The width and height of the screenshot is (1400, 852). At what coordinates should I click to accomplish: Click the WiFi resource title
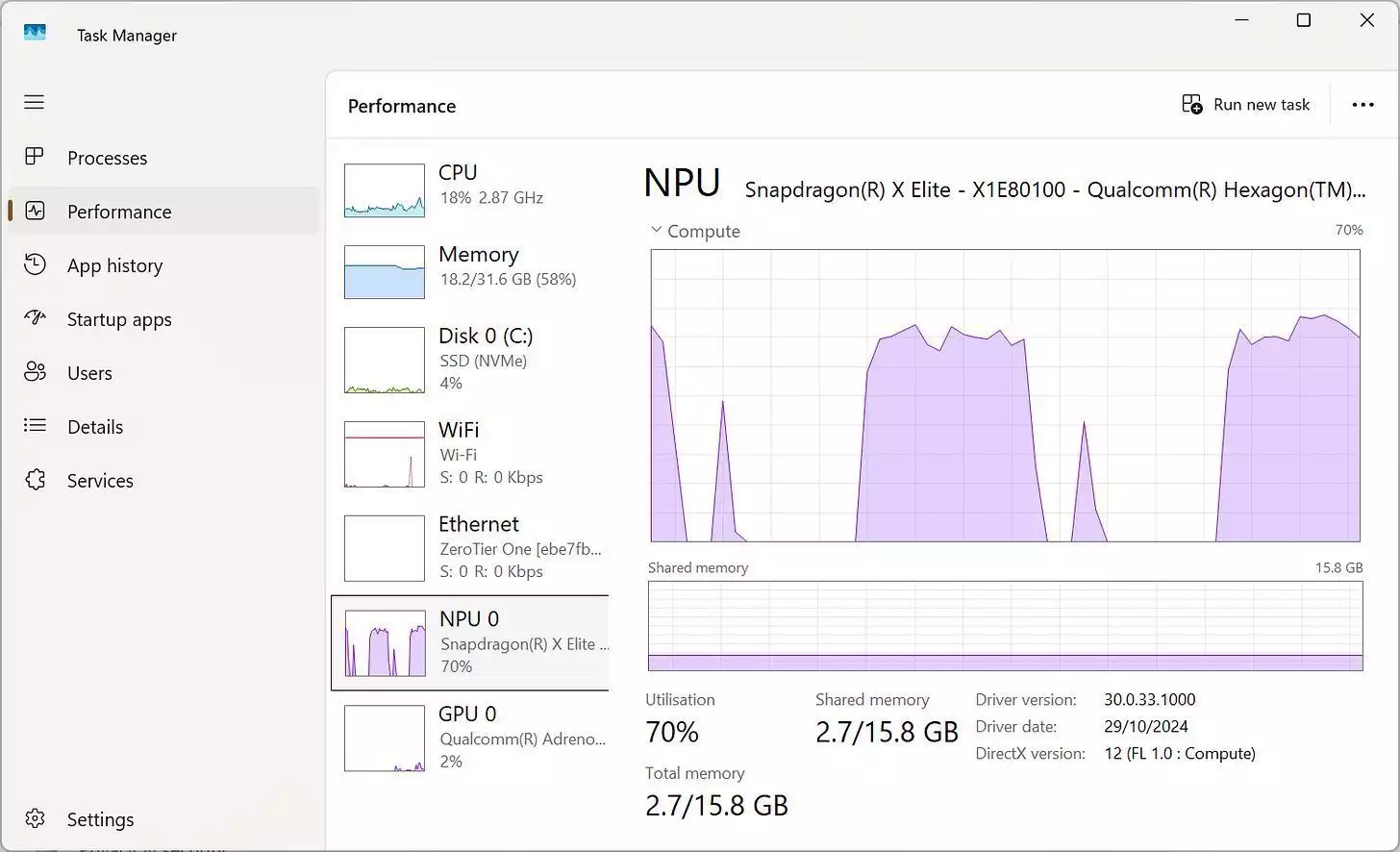(x=459, y=430)
